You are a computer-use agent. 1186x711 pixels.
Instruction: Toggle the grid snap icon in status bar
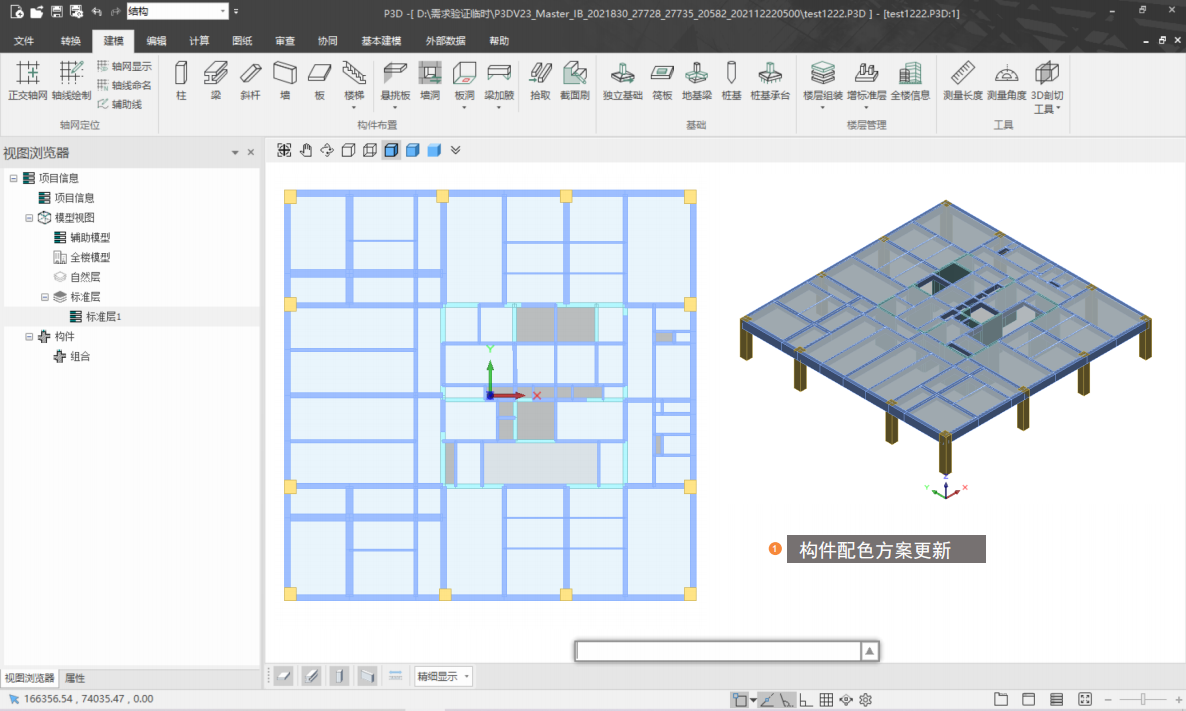pos(828,700)
